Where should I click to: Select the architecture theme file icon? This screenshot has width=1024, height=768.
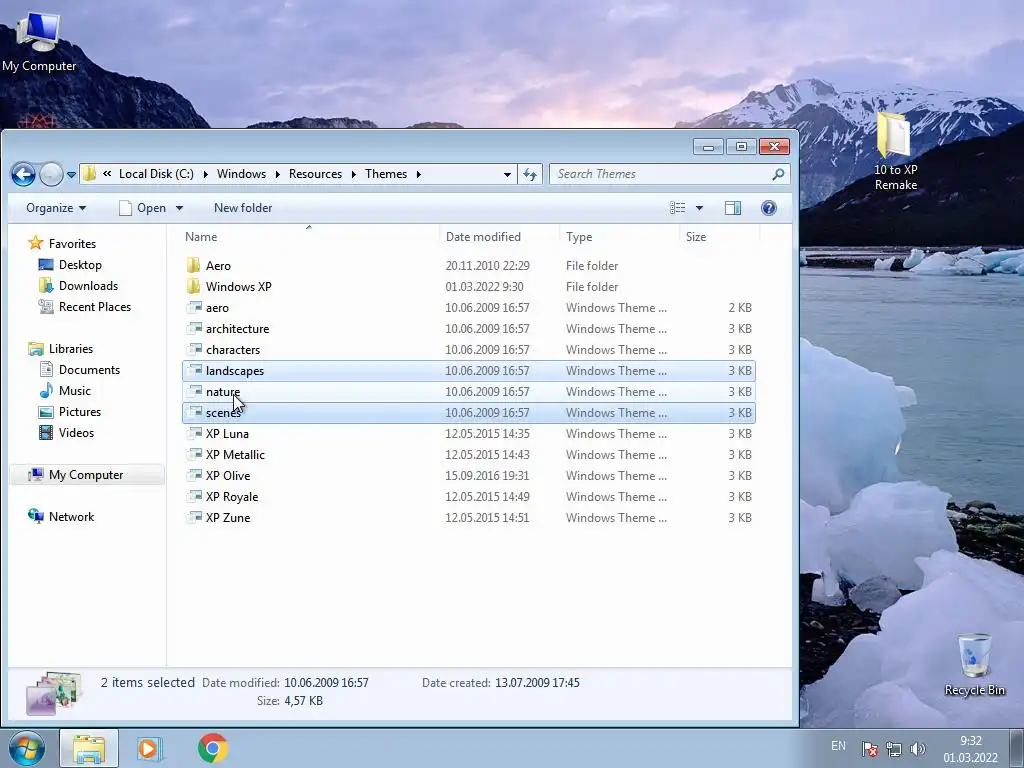tap(194, 328)
